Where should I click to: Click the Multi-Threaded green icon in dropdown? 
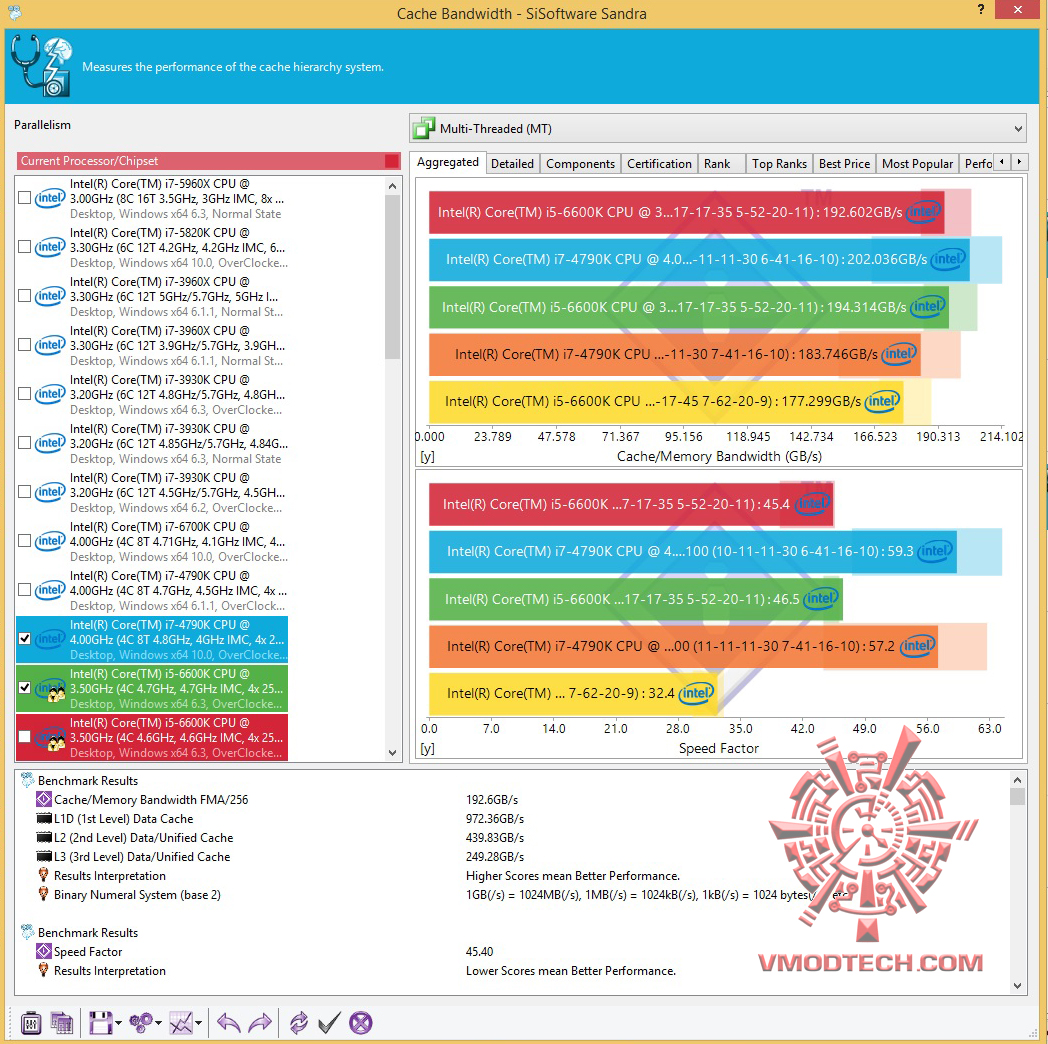(x=424, y=128)
